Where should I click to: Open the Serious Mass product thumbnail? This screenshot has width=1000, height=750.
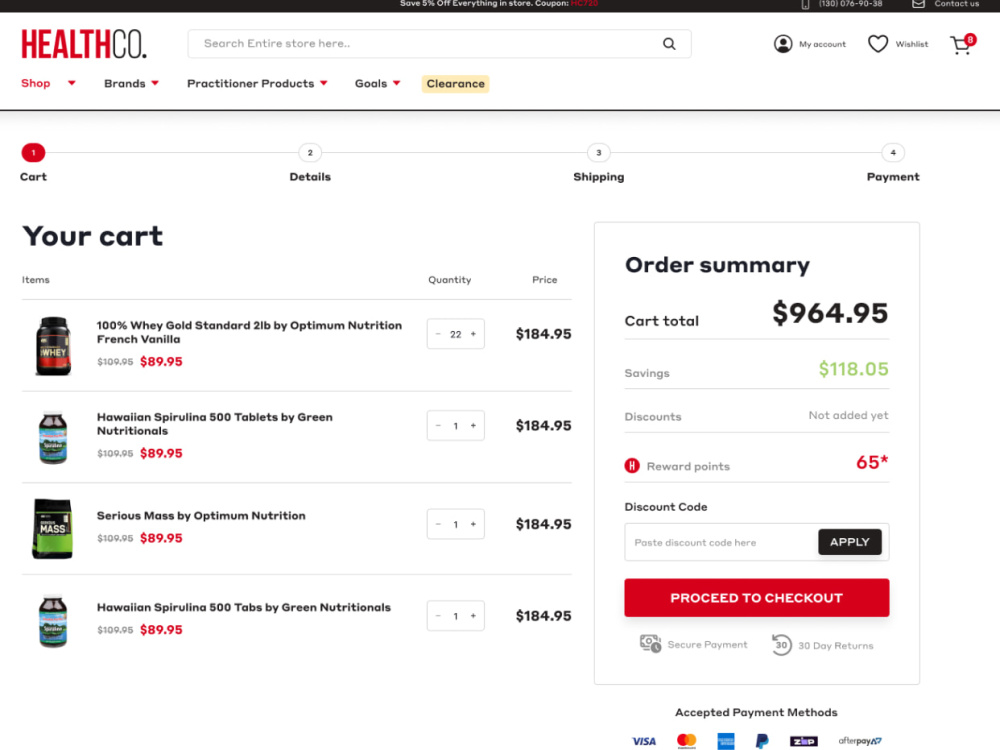coord(53,529)
